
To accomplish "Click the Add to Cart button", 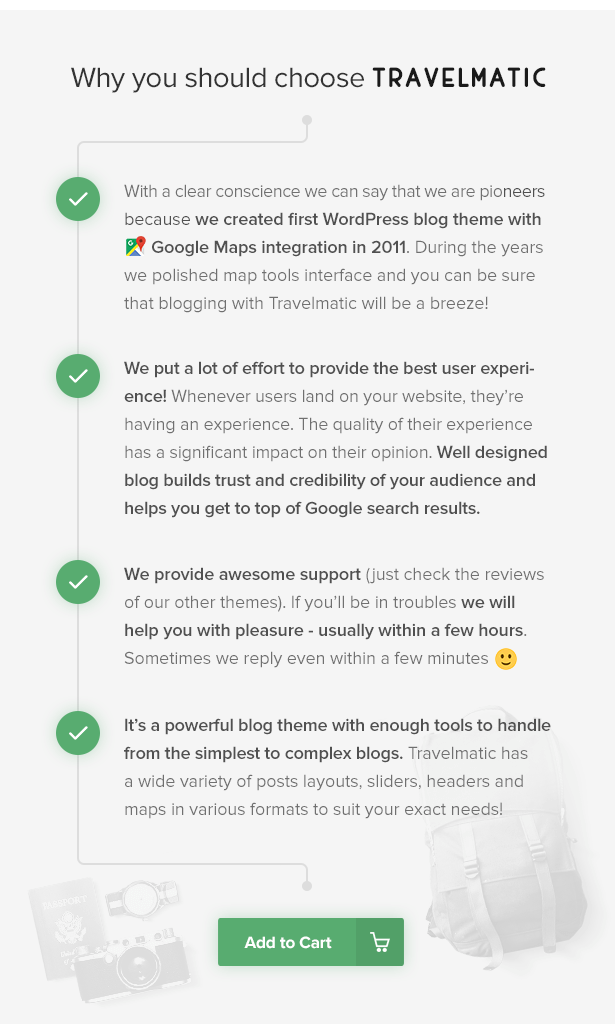I will 311,942.
